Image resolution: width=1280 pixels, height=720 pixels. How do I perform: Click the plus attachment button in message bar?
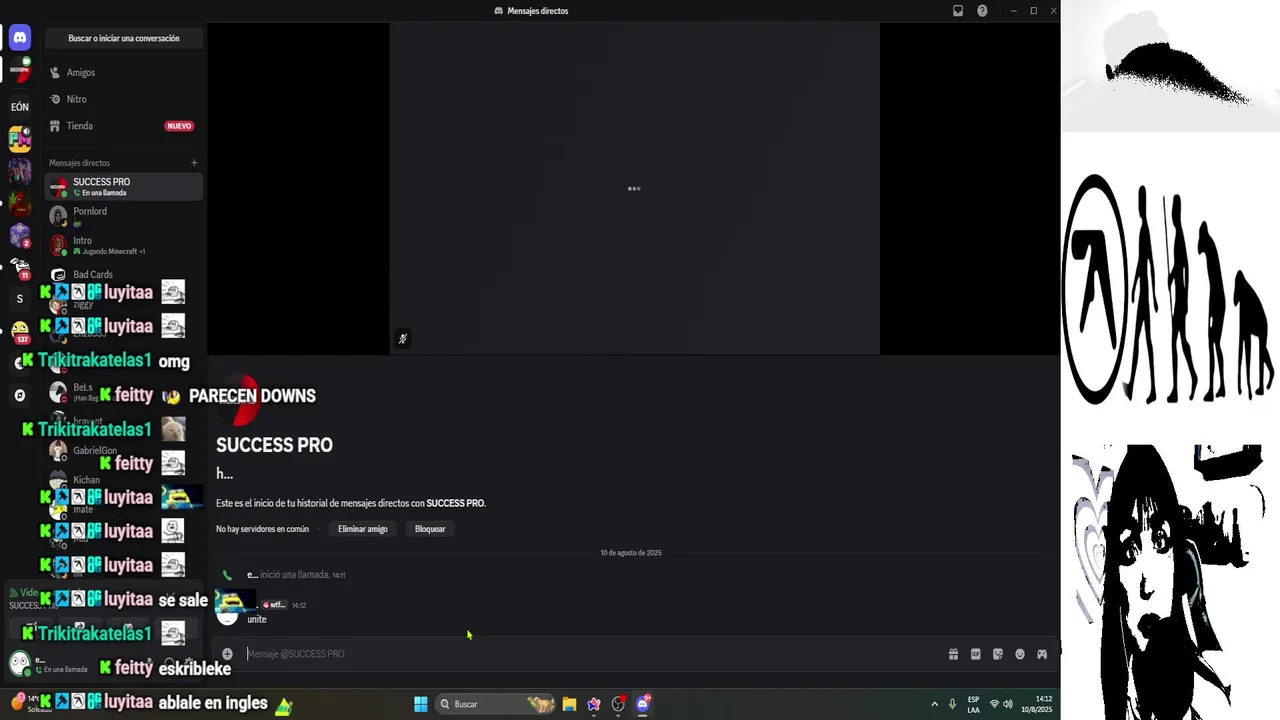pos(227,654)
